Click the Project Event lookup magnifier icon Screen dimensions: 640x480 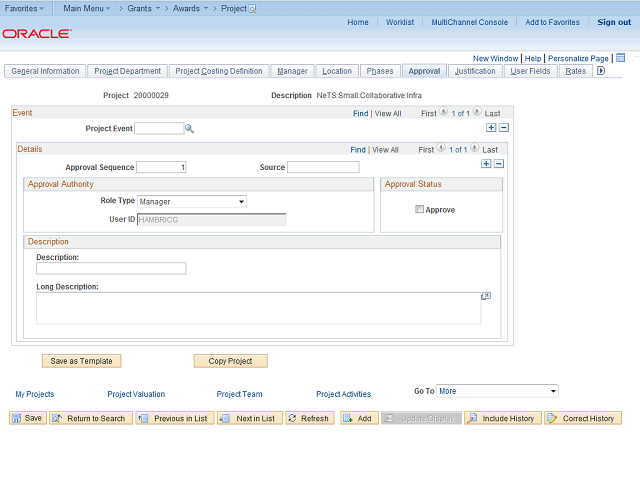[189, 129]
